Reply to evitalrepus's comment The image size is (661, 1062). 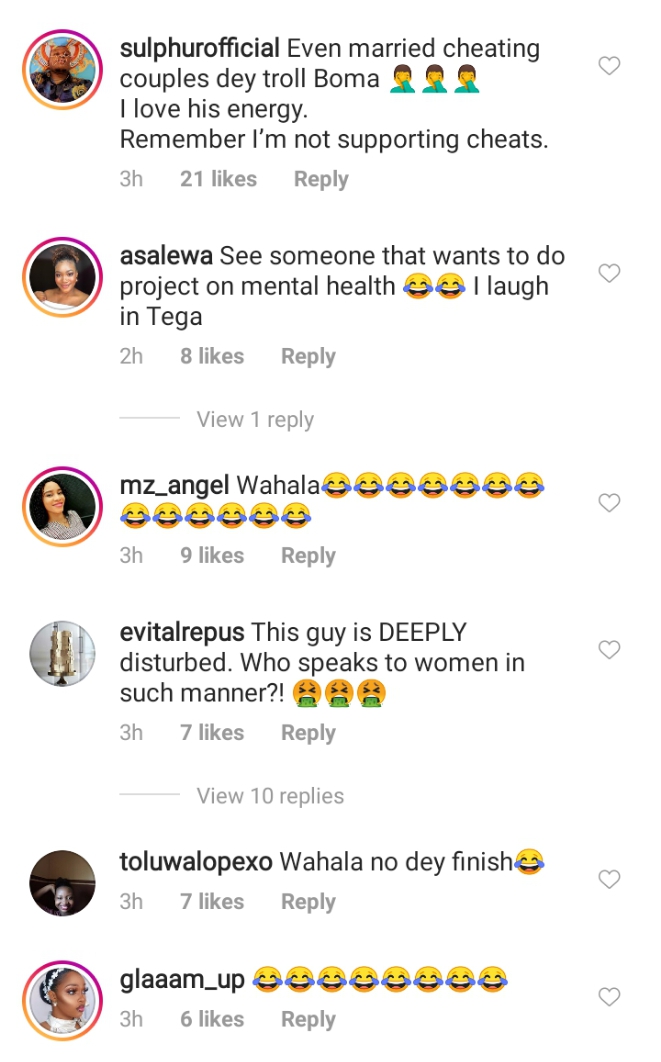coord(308,733)
